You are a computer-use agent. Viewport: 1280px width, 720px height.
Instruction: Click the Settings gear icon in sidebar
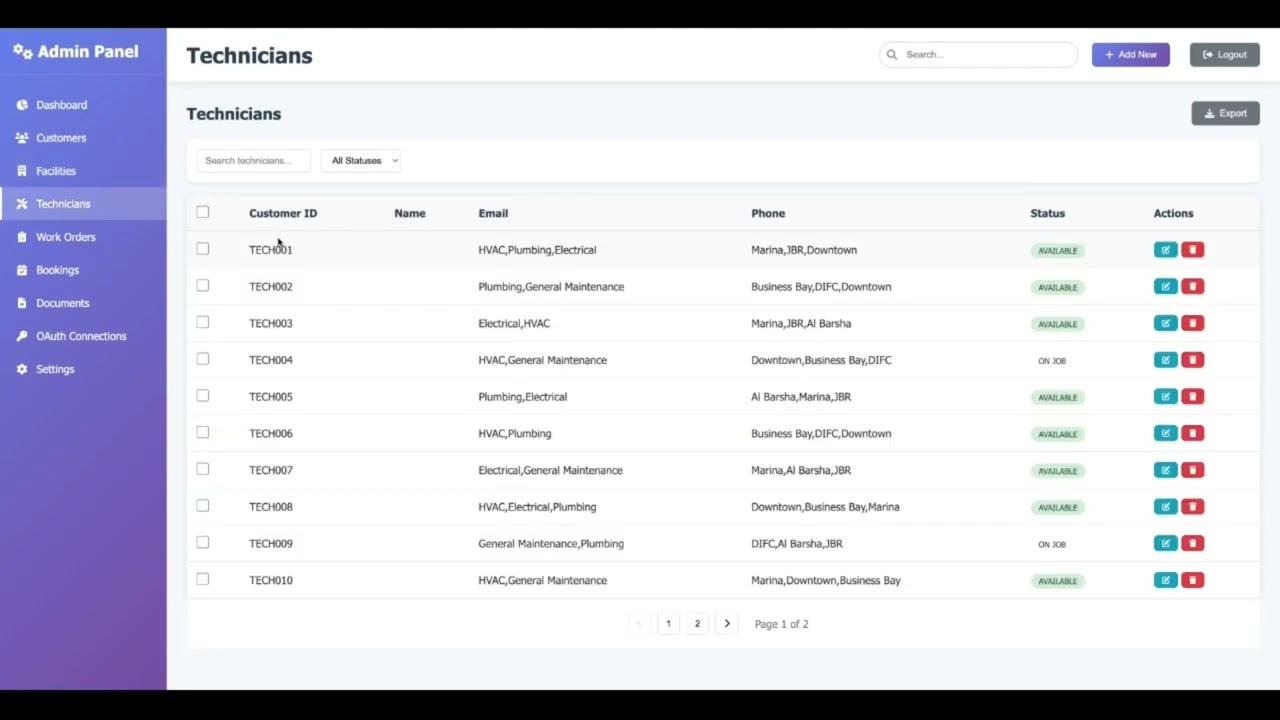click(22, 369)
